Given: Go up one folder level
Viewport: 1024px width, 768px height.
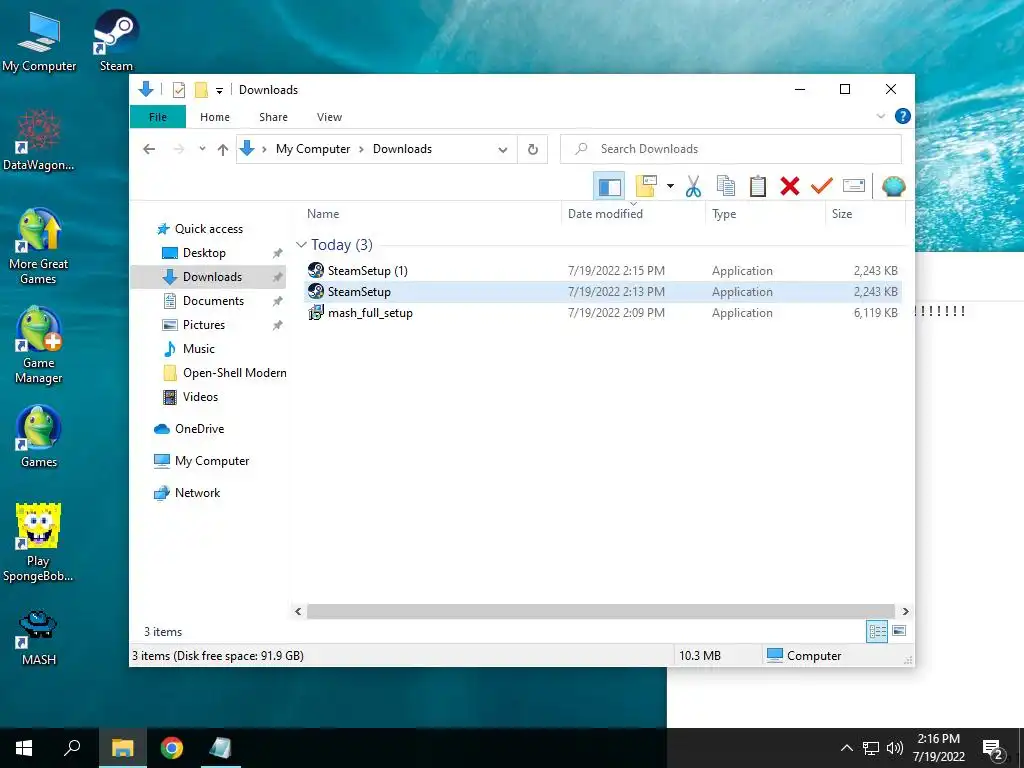Looking at the screenshot, I should (x=223, y=150).
